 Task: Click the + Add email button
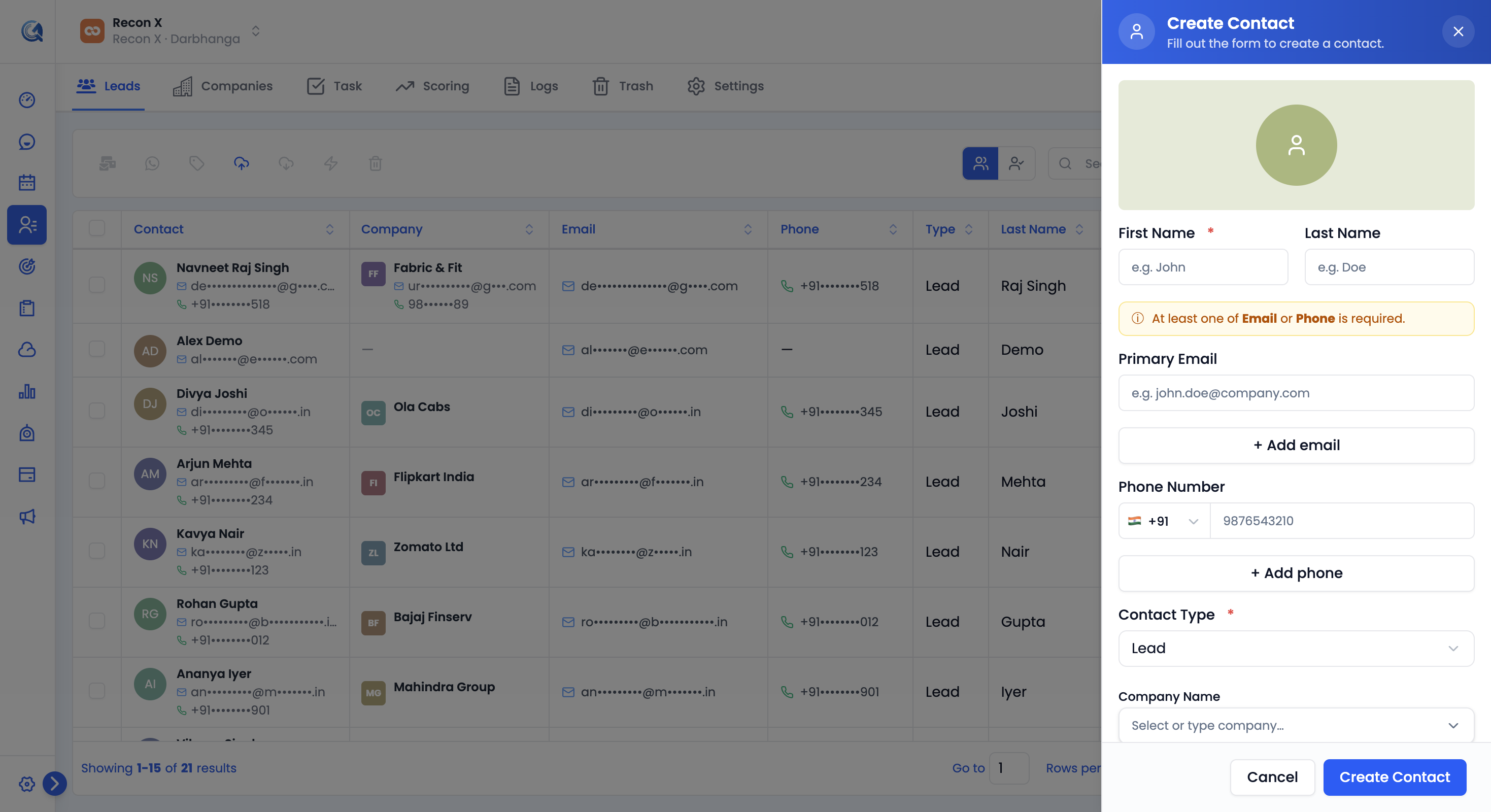[1296, 445]
